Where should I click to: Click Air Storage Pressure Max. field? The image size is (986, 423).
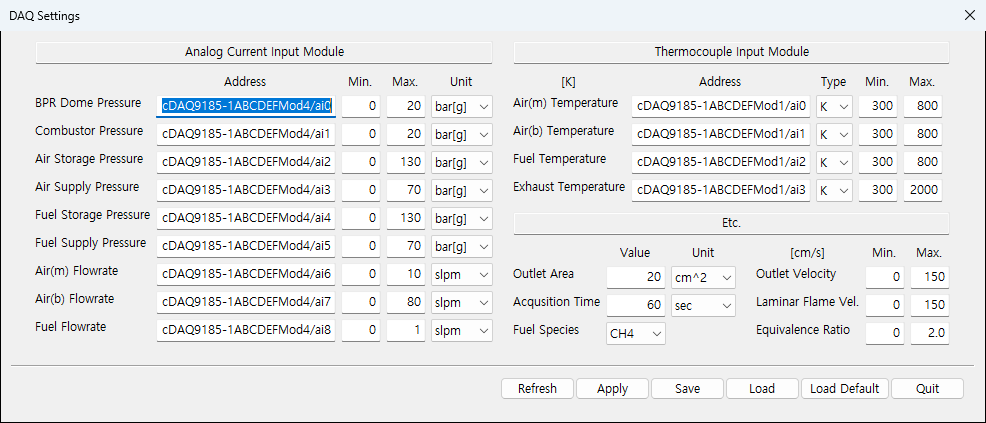(x=406, y=162)
